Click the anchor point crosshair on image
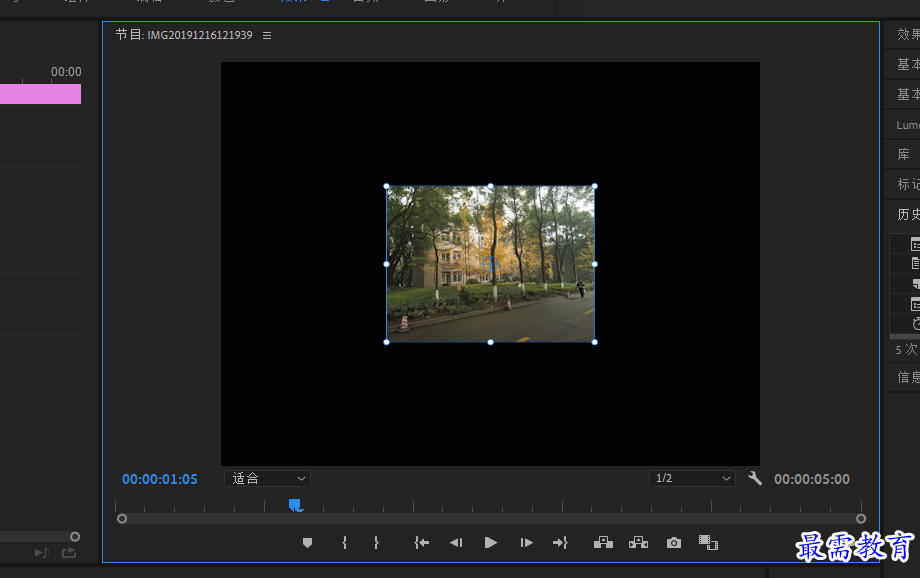This screenshot has width=920, height=578. 491,264
